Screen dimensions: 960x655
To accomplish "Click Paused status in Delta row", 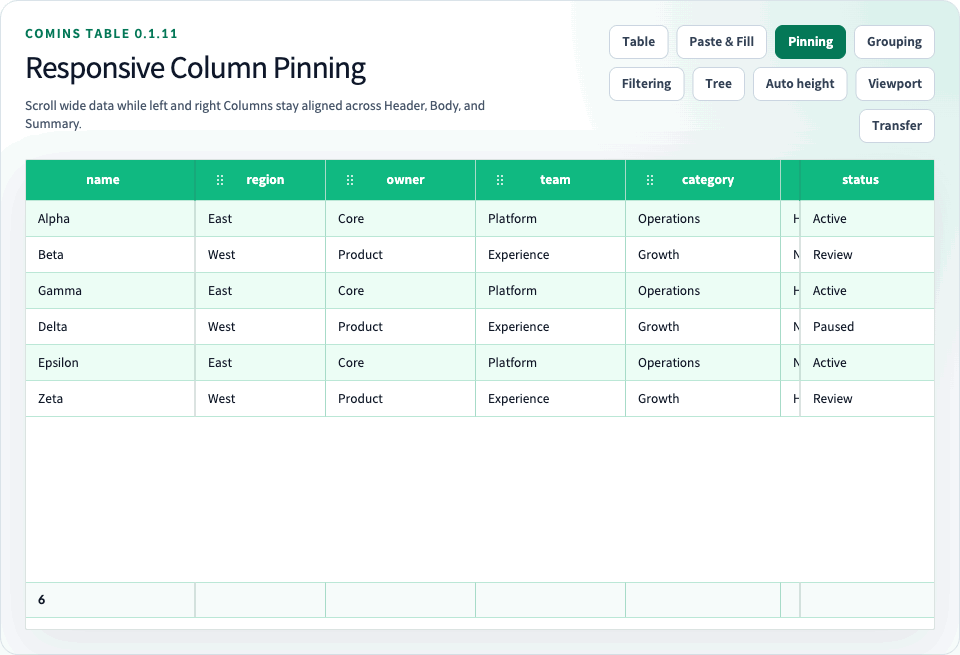I will click(867, 327).
